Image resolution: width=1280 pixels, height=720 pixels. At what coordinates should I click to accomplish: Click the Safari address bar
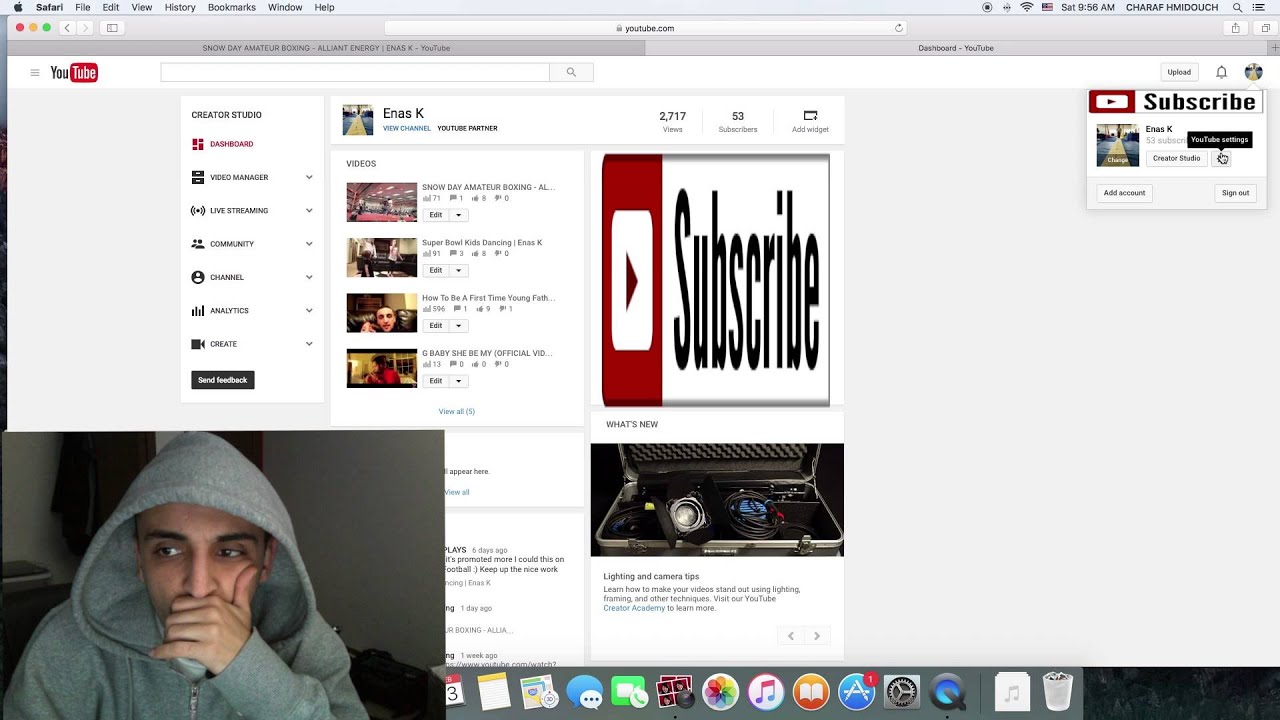(645, 28)
